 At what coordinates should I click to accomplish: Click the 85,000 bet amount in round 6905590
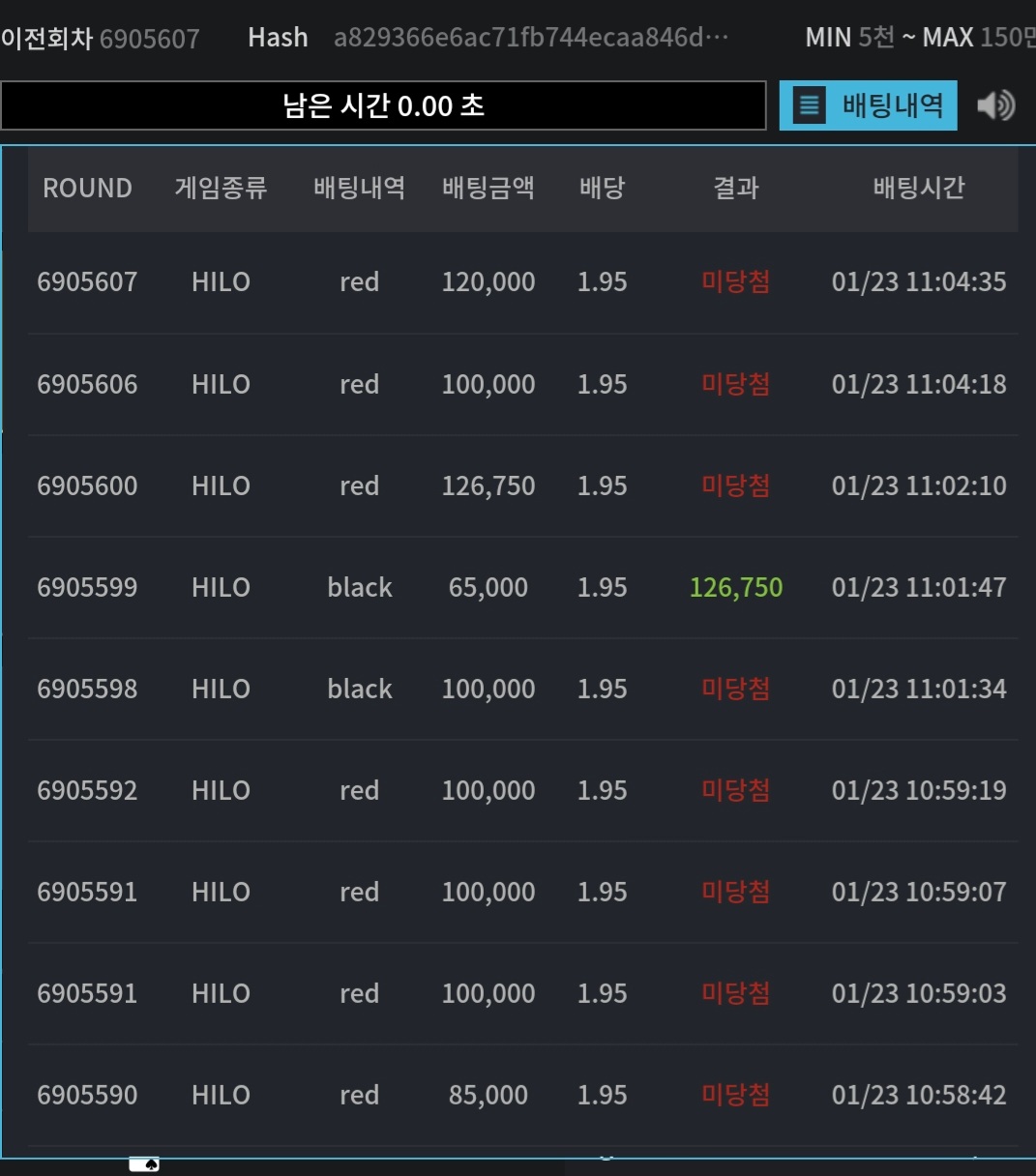[488, 1095]
